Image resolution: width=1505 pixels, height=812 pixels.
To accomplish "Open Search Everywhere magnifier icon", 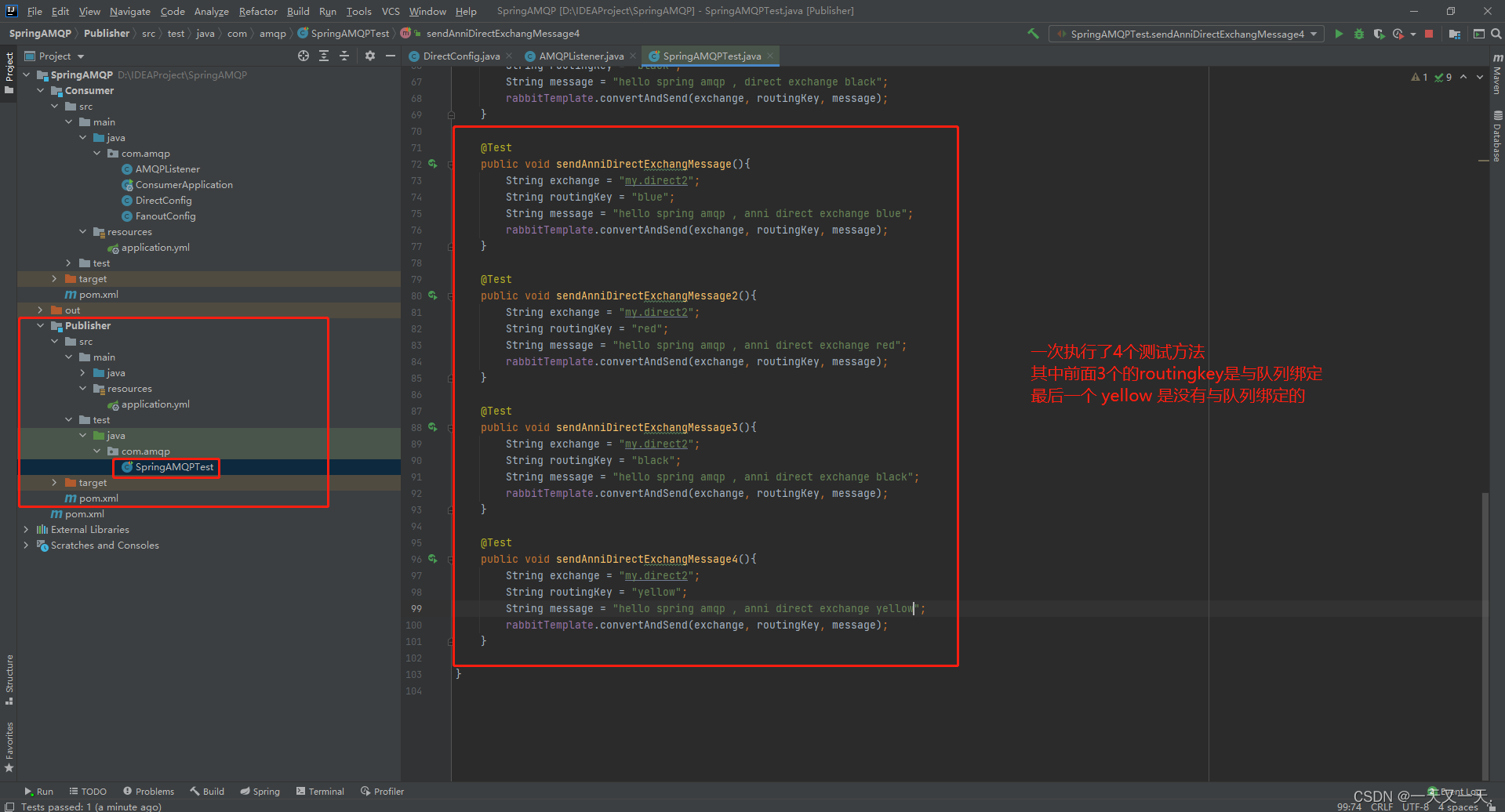I will 1496,34.
